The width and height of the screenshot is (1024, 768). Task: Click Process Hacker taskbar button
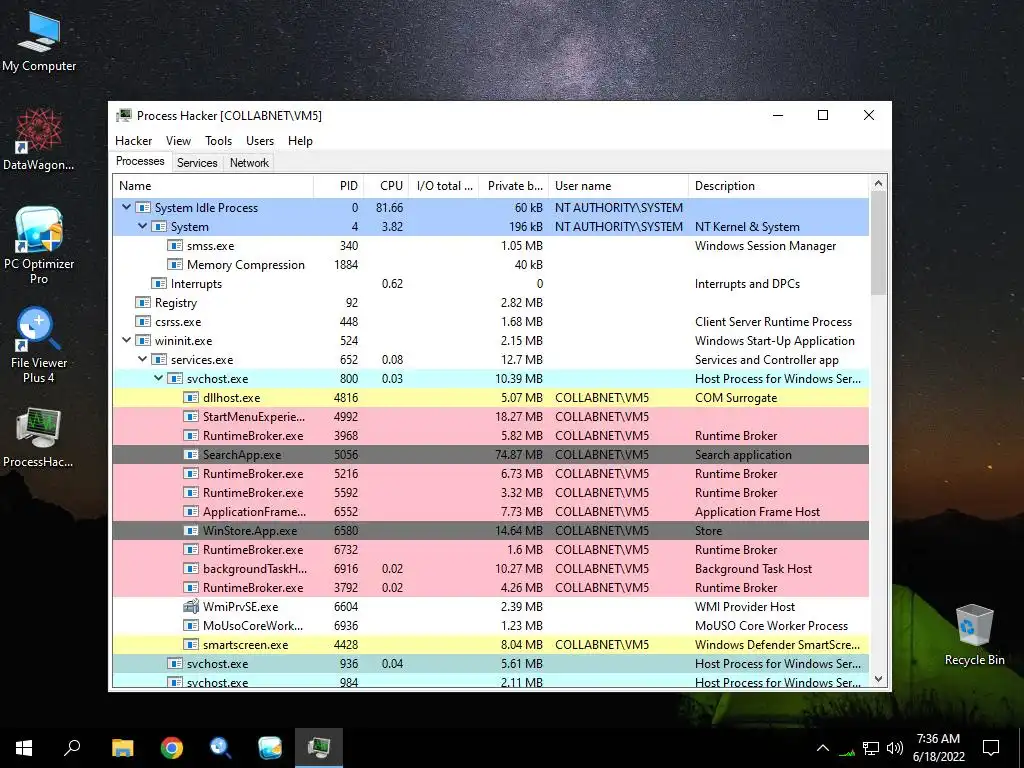click(x=319, y=747)
